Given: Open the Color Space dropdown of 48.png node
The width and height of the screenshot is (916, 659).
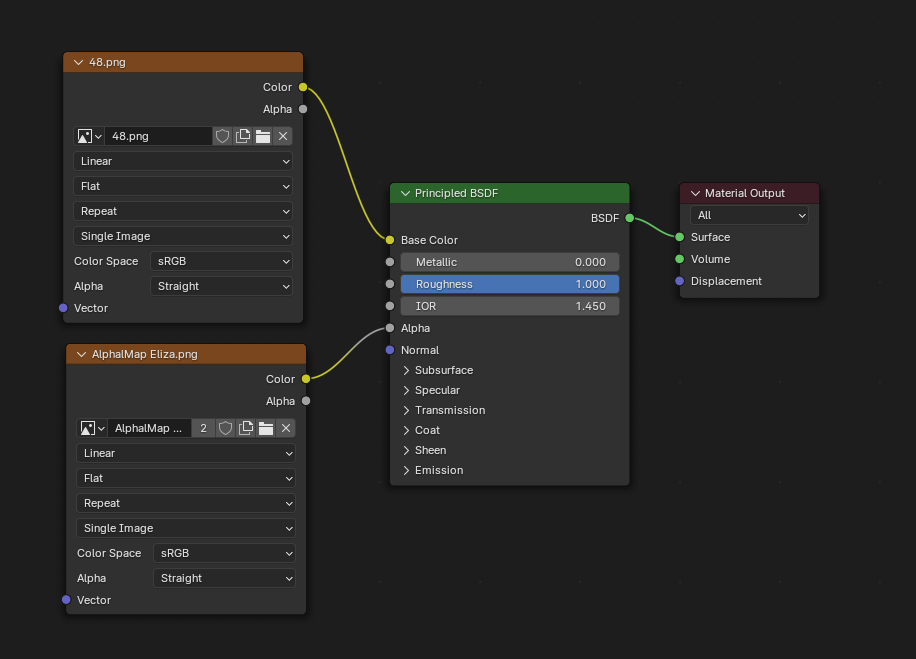Looking at the screenshot, I should click(221, 261).
